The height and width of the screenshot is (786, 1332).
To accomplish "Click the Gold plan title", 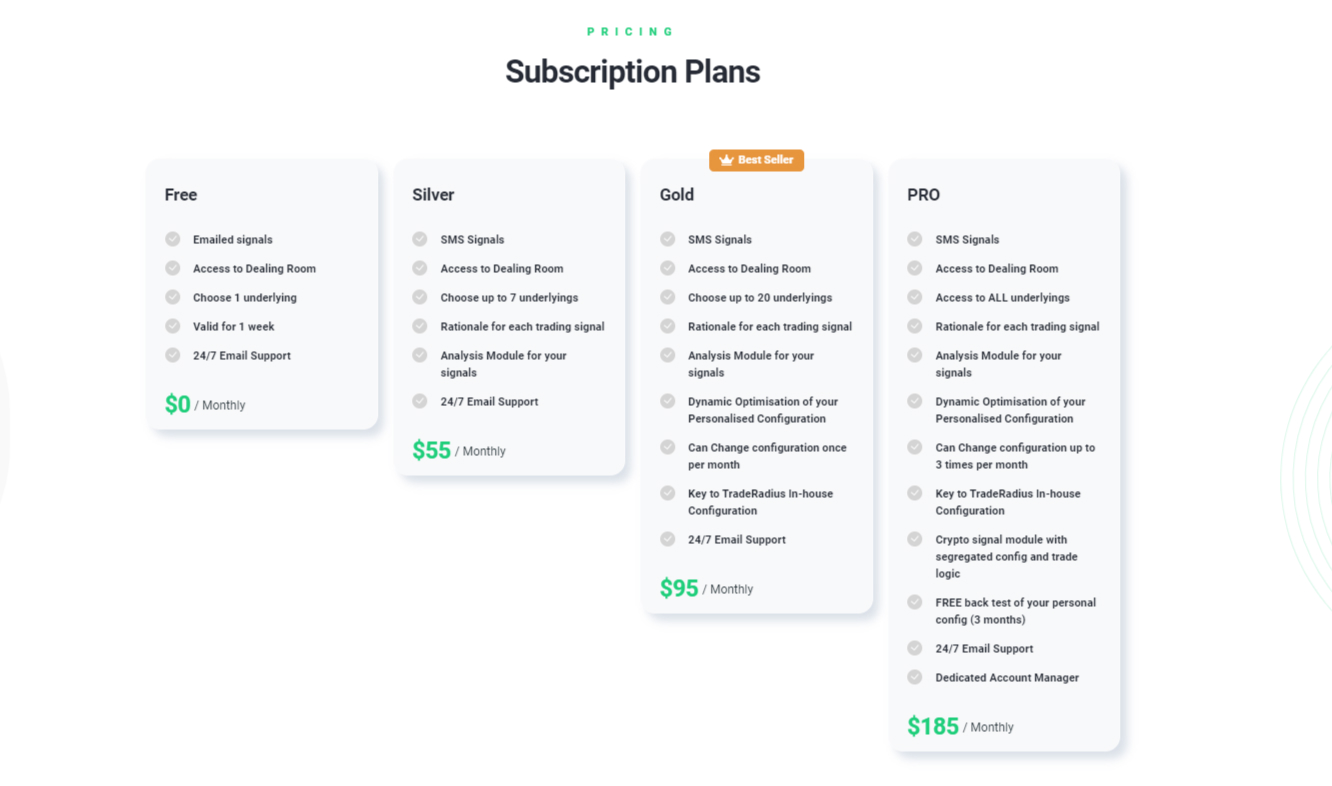I will tap(677, 195).
